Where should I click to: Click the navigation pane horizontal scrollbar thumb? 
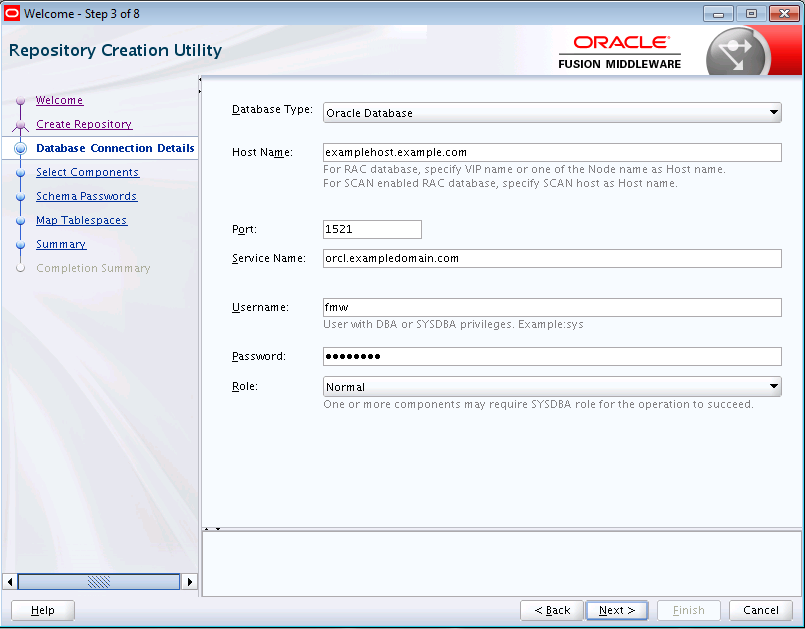pyautogui.click(x=99, y=582)
